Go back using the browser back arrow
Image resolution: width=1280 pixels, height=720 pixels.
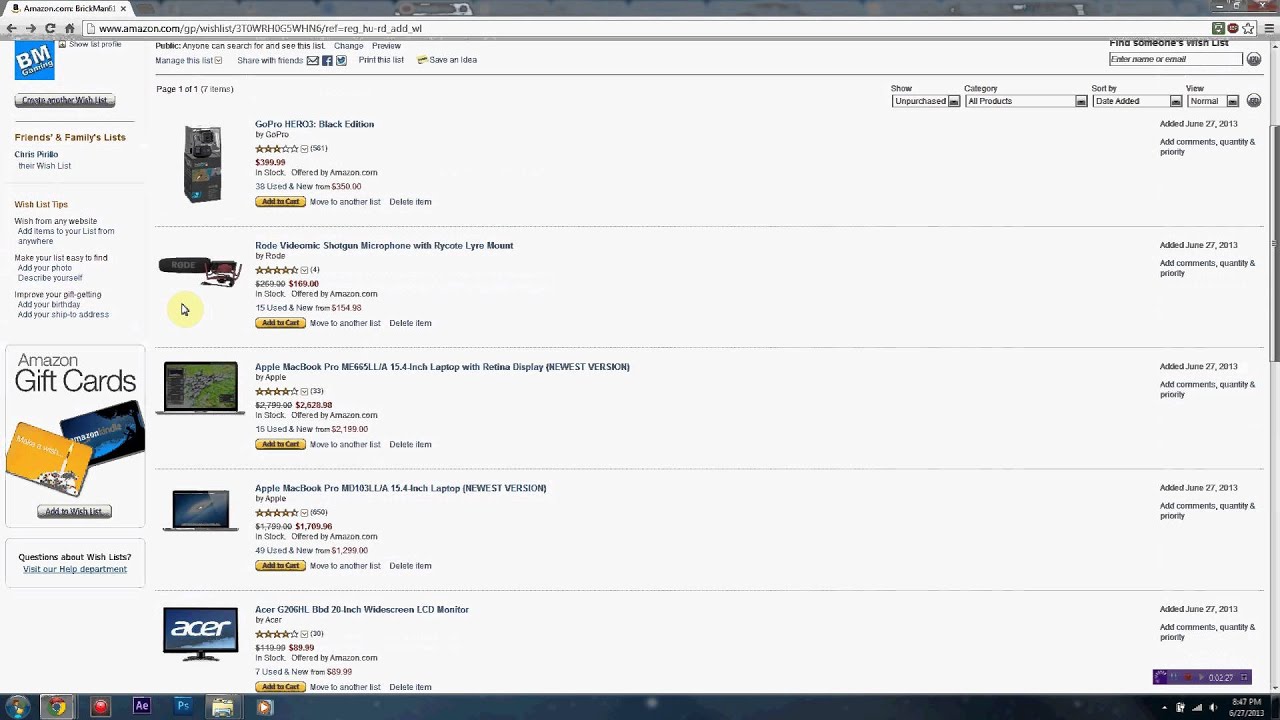(11, 28)
